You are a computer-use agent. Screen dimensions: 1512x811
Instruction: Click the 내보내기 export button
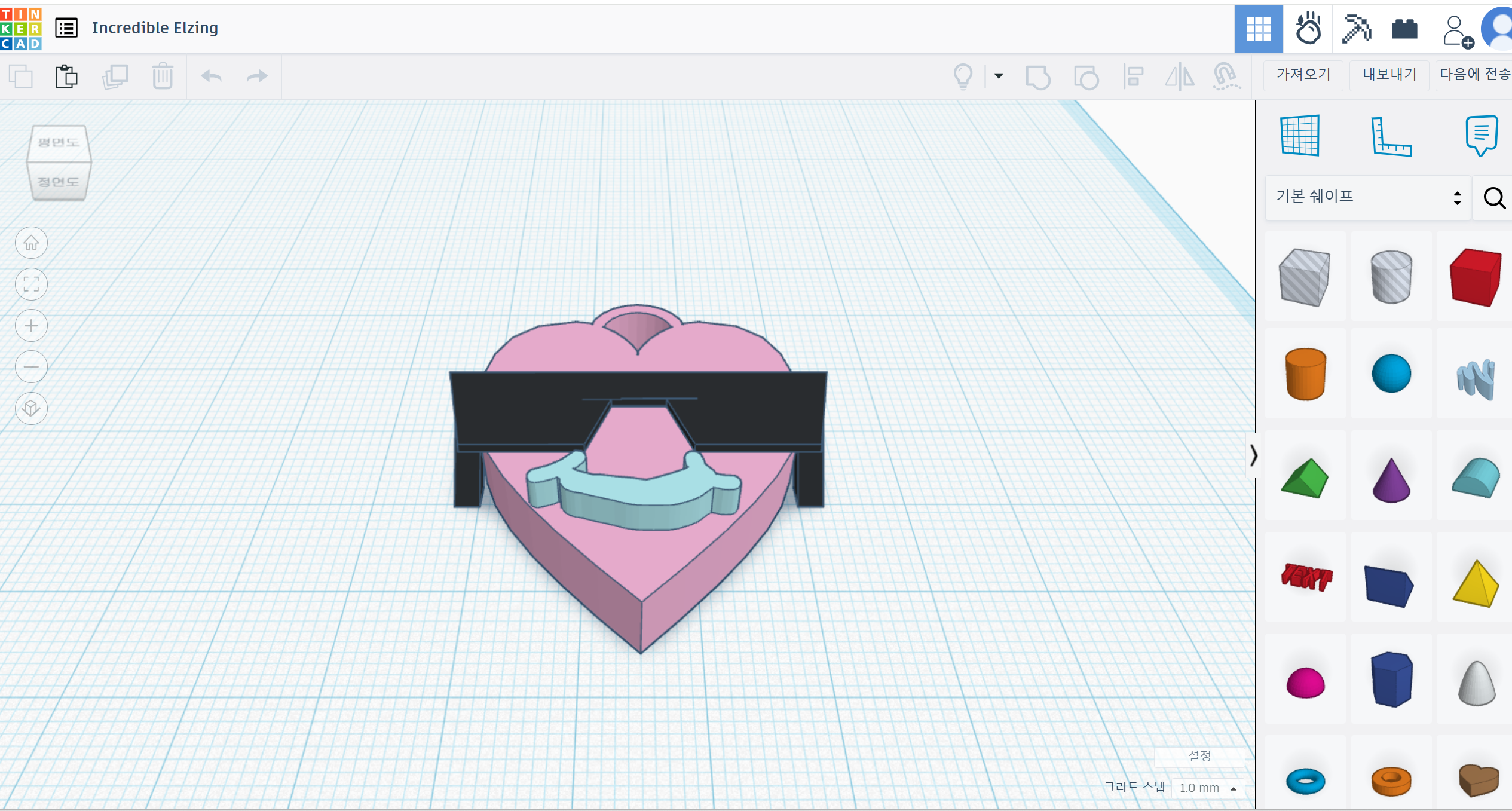(x=1389, y=74)
